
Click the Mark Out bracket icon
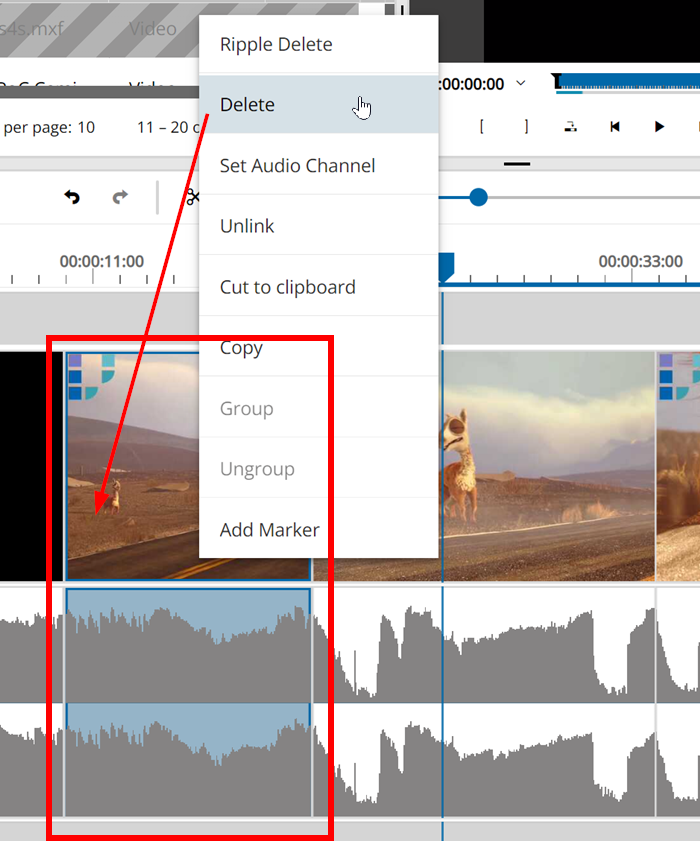point(526,127)
